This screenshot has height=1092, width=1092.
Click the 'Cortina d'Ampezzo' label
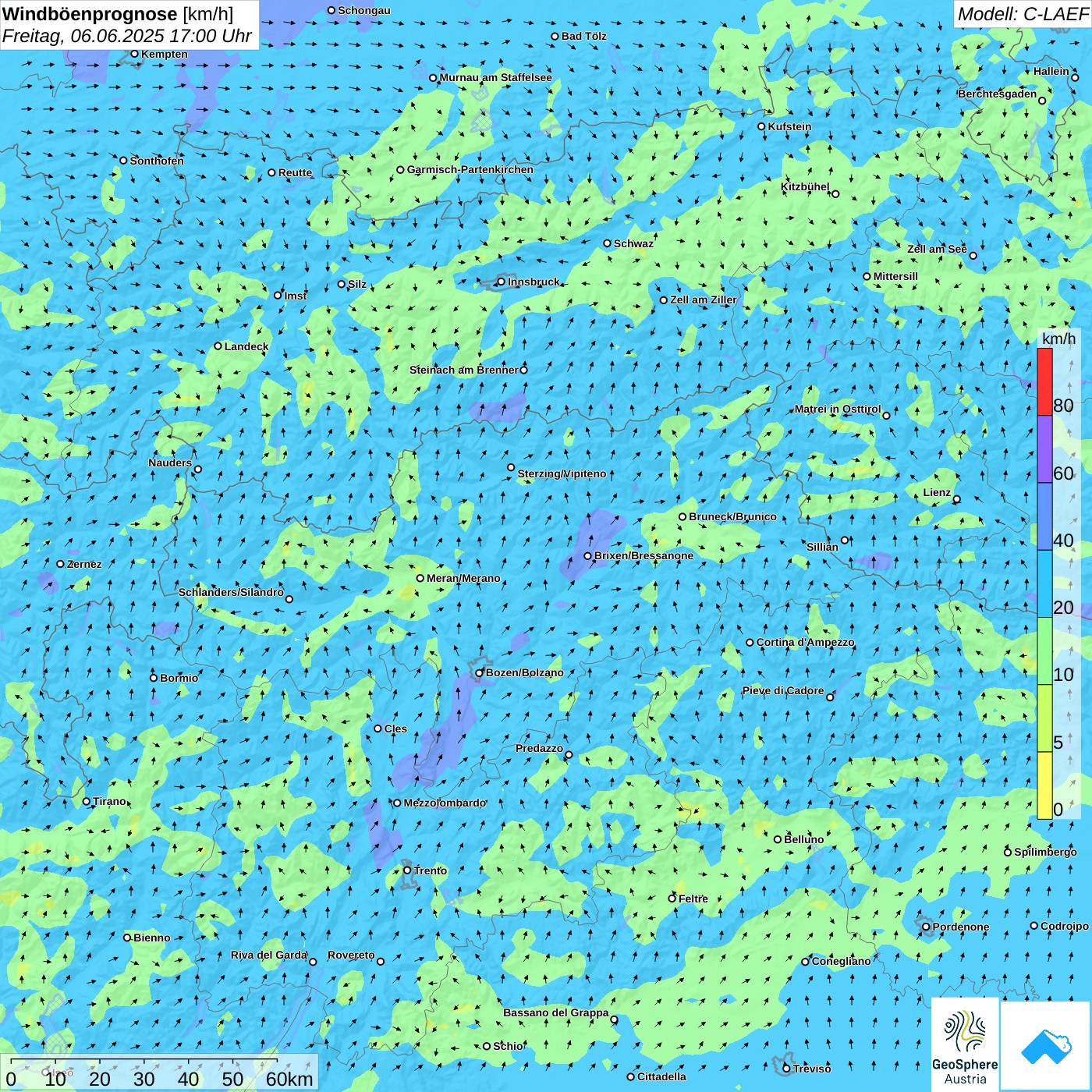pos(805,642)
